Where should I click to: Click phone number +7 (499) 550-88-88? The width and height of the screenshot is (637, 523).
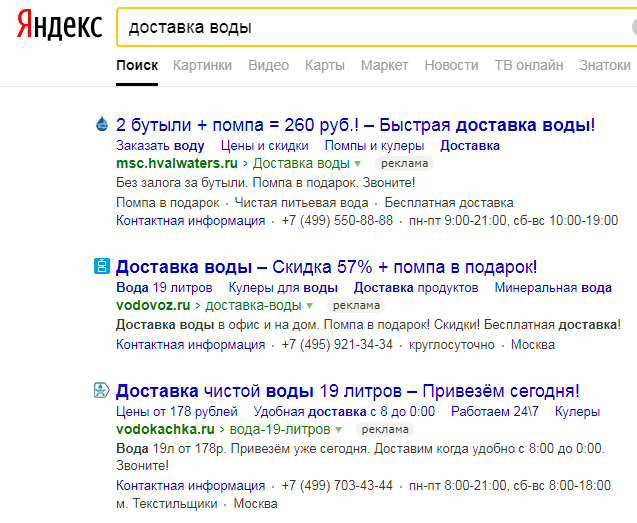click(x=337, y=221)
